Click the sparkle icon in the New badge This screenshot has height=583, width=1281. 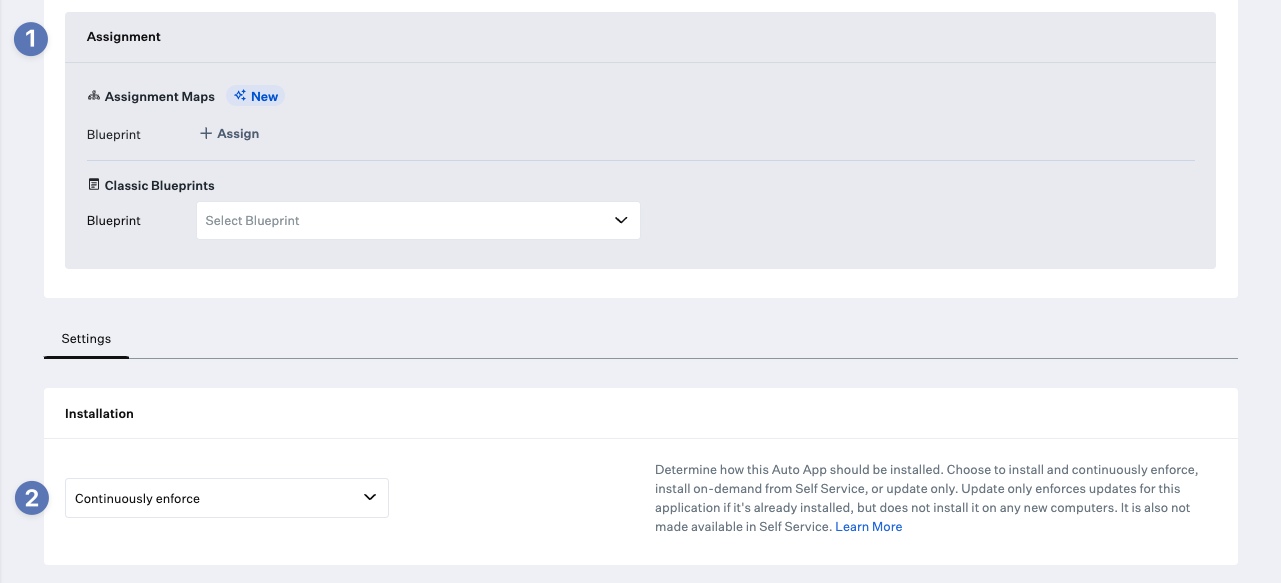click(240, 97)
